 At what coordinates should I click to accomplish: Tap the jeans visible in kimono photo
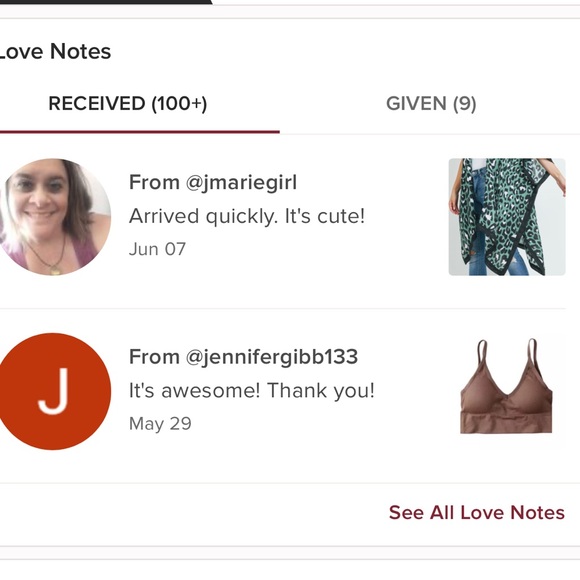pos(479,222)
